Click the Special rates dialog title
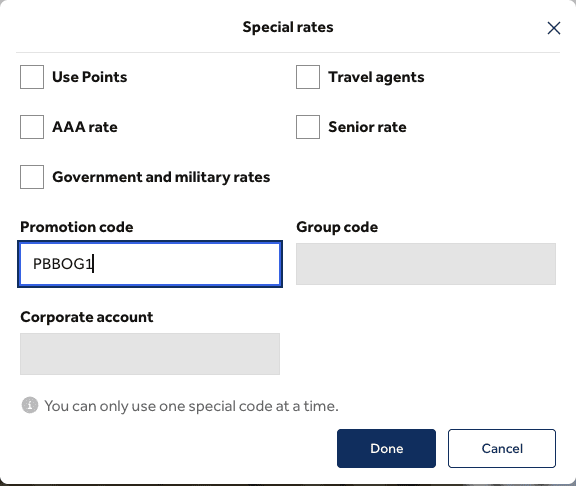Screen dimensions: 576x486 pos(288,27)
